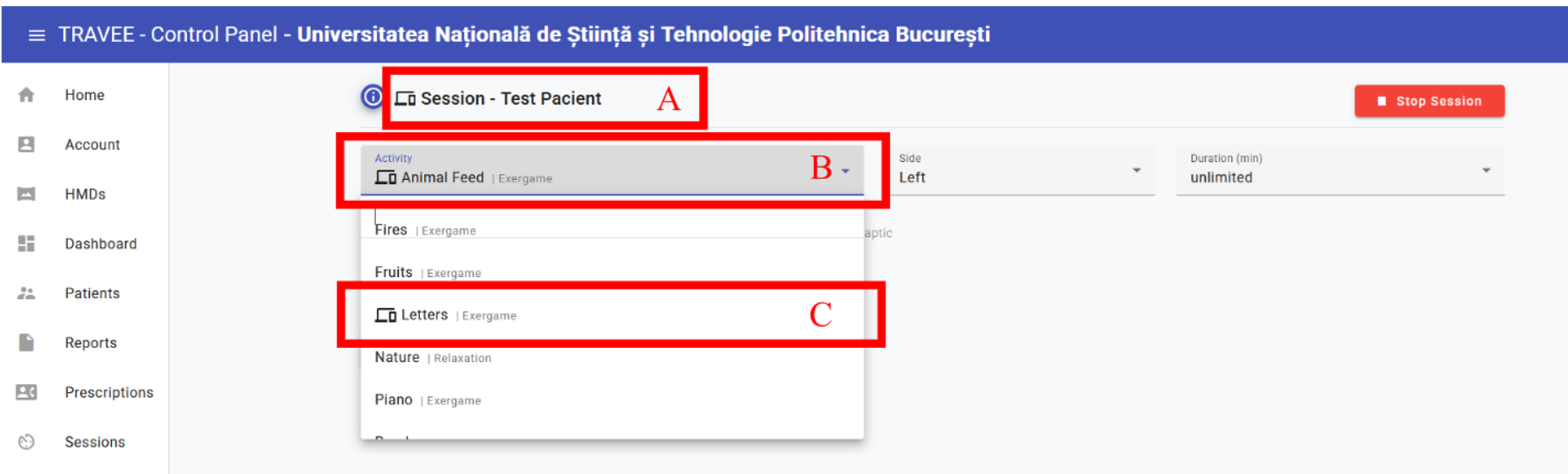Open the Dashboard grid icon
The width and height of the screenshot is (1568, 474).
tap(27, 244)
